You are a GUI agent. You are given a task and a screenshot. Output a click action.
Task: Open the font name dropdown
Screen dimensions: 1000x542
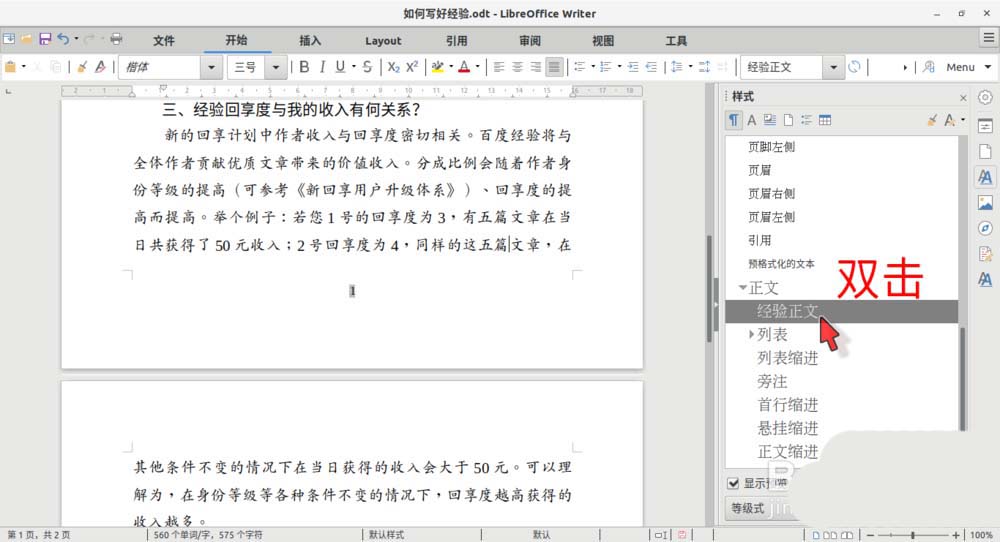point(211,67)
